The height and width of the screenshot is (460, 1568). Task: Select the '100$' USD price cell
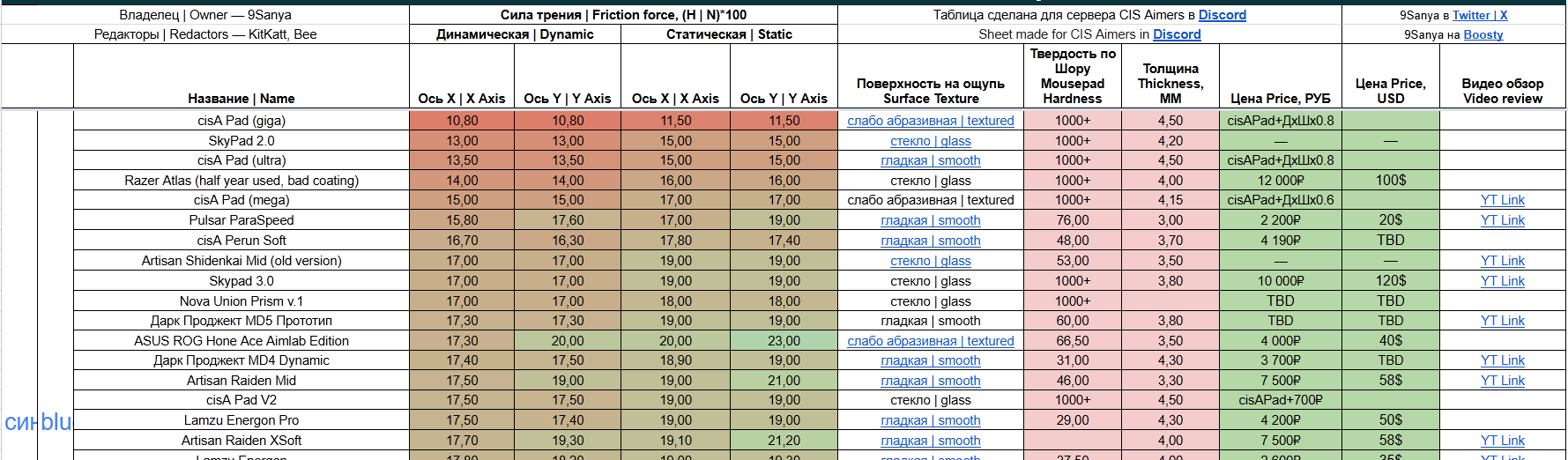click(x=1391, y=181)
